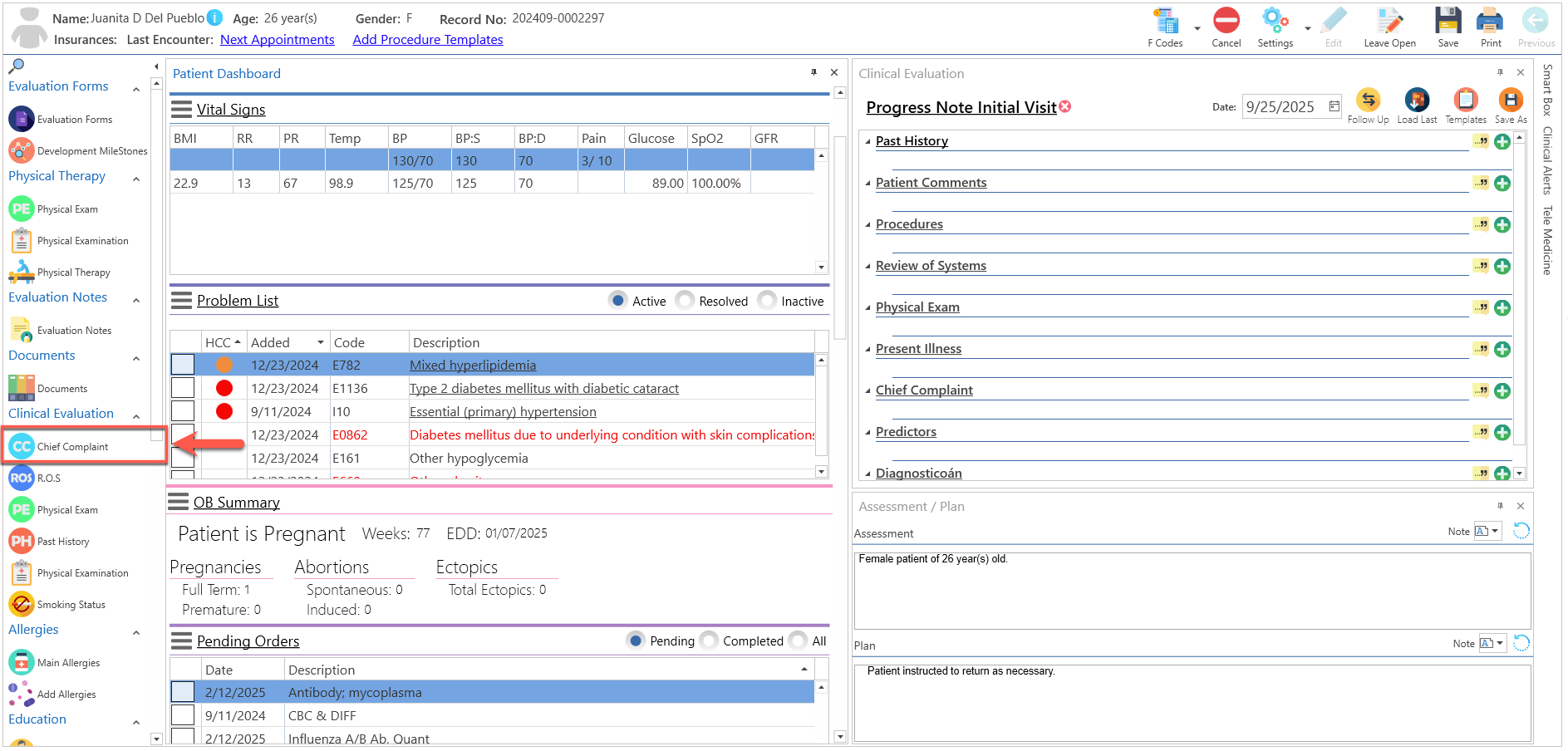Click inside the Assessment text box
Screen dimensions: 1568x751
click(1192, 591)
